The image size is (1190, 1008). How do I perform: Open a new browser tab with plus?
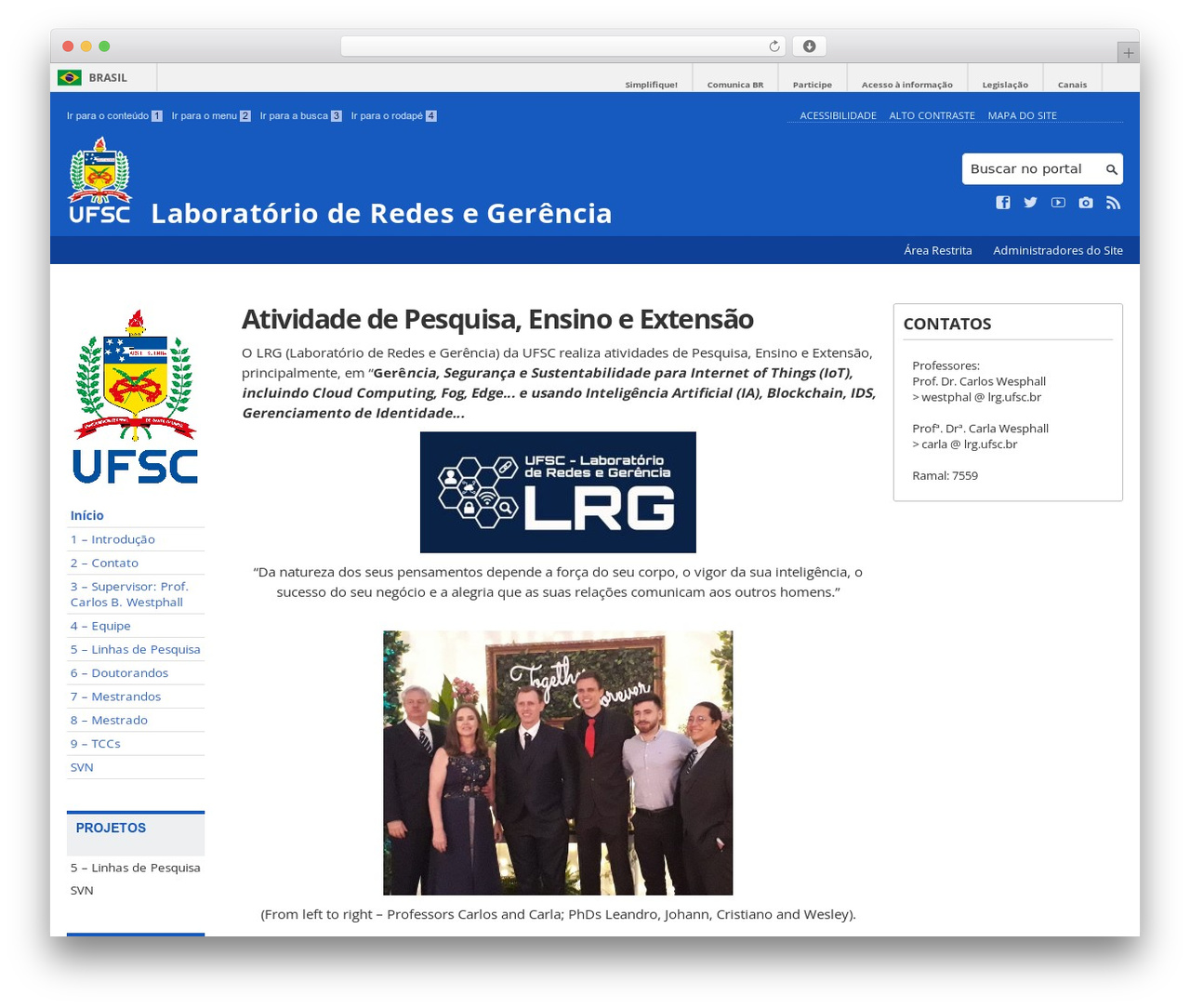pyautogui.click(x=1128, y=53)
